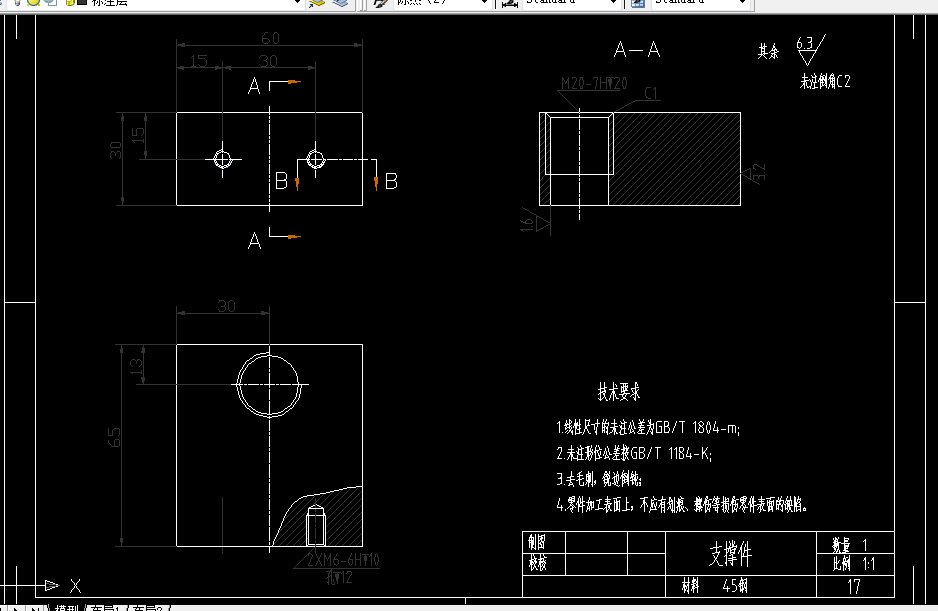The image size is (938, 611).
Task: Select the 60 width dimension text
Action: point(270,38)
